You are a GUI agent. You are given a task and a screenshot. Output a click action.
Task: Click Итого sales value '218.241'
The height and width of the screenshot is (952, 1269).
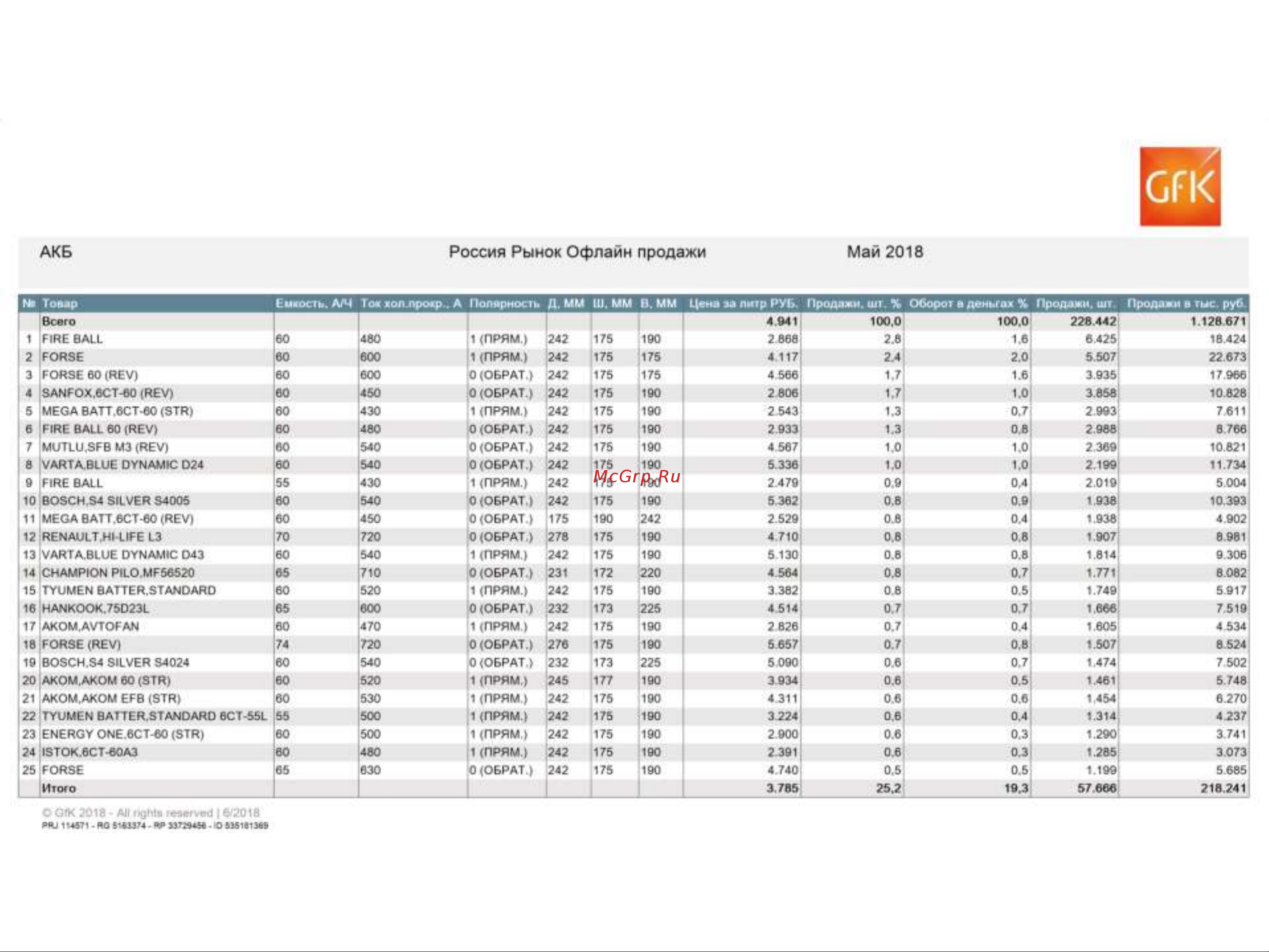(x=1224, y=789)
